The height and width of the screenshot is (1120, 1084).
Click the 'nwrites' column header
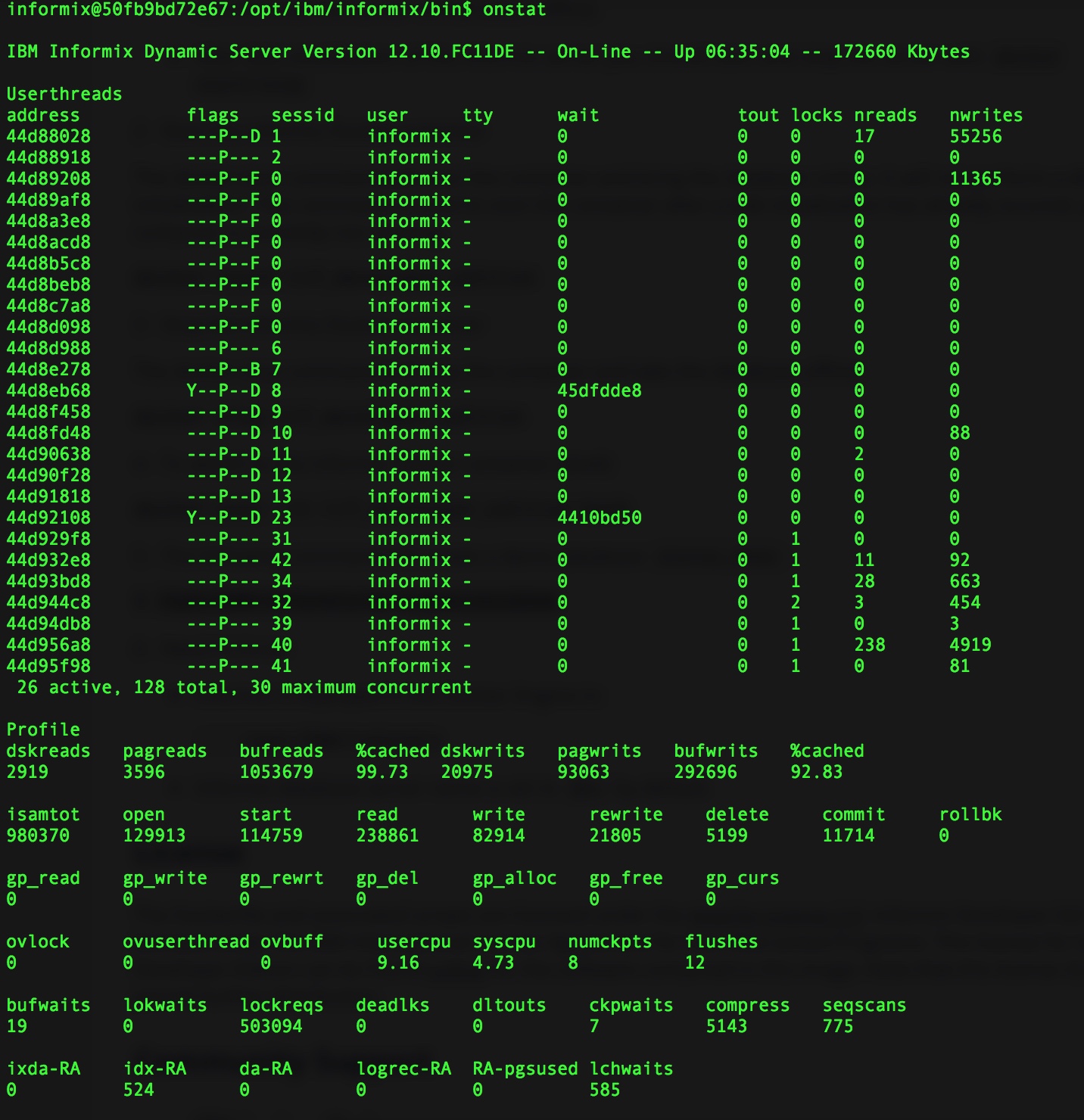(986, 115)
